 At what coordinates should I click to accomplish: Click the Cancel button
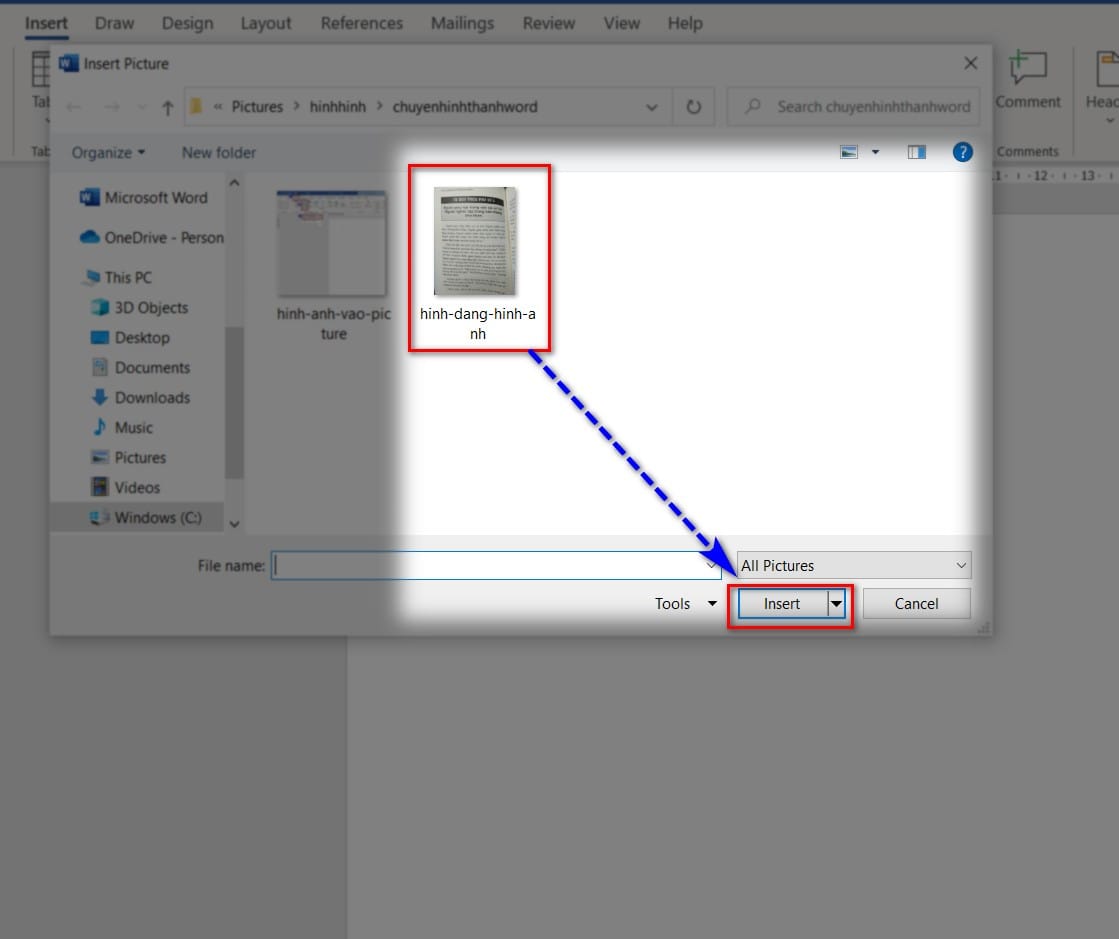(916, 604)
